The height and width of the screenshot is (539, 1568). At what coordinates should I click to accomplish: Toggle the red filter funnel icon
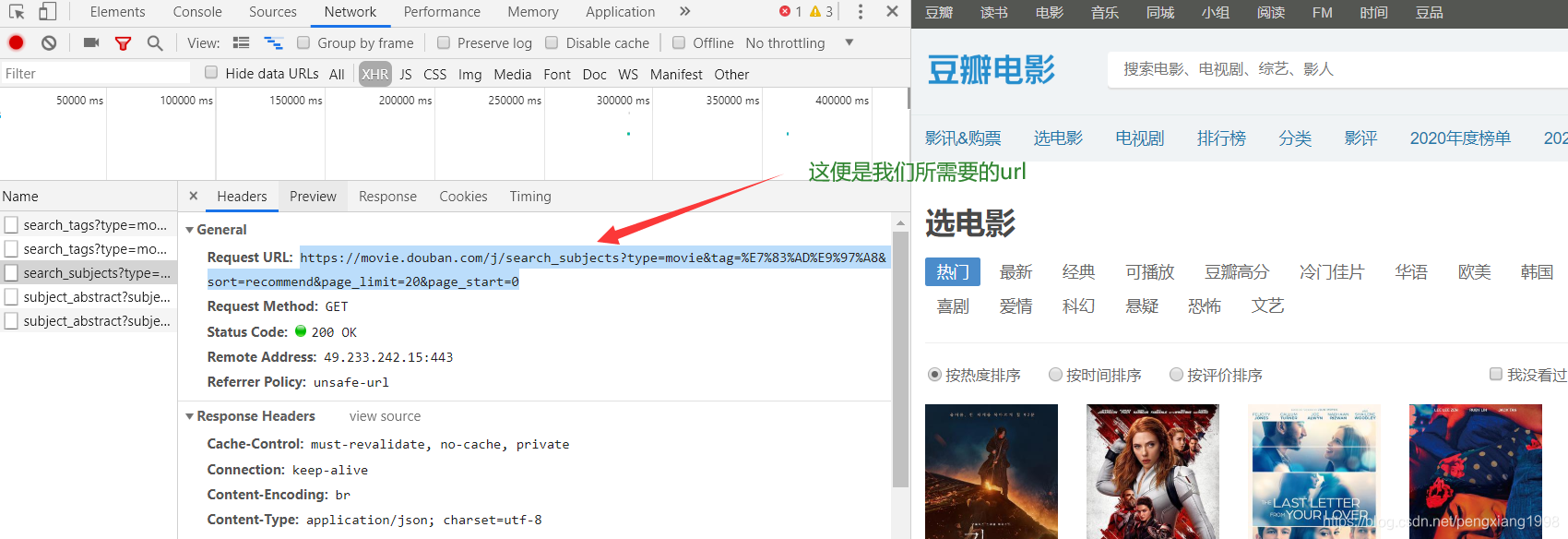[x=123, y=43]
